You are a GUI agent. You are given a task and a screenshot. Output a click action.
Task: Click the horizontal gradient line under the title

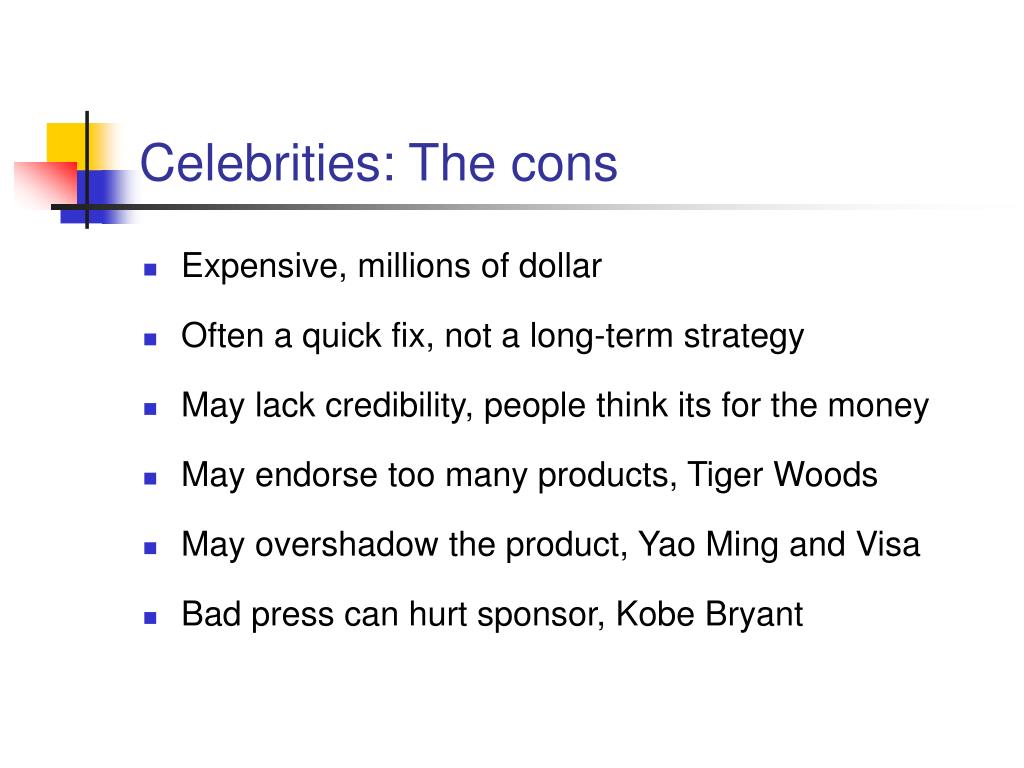pyautogui.click(x=522, y=208)
